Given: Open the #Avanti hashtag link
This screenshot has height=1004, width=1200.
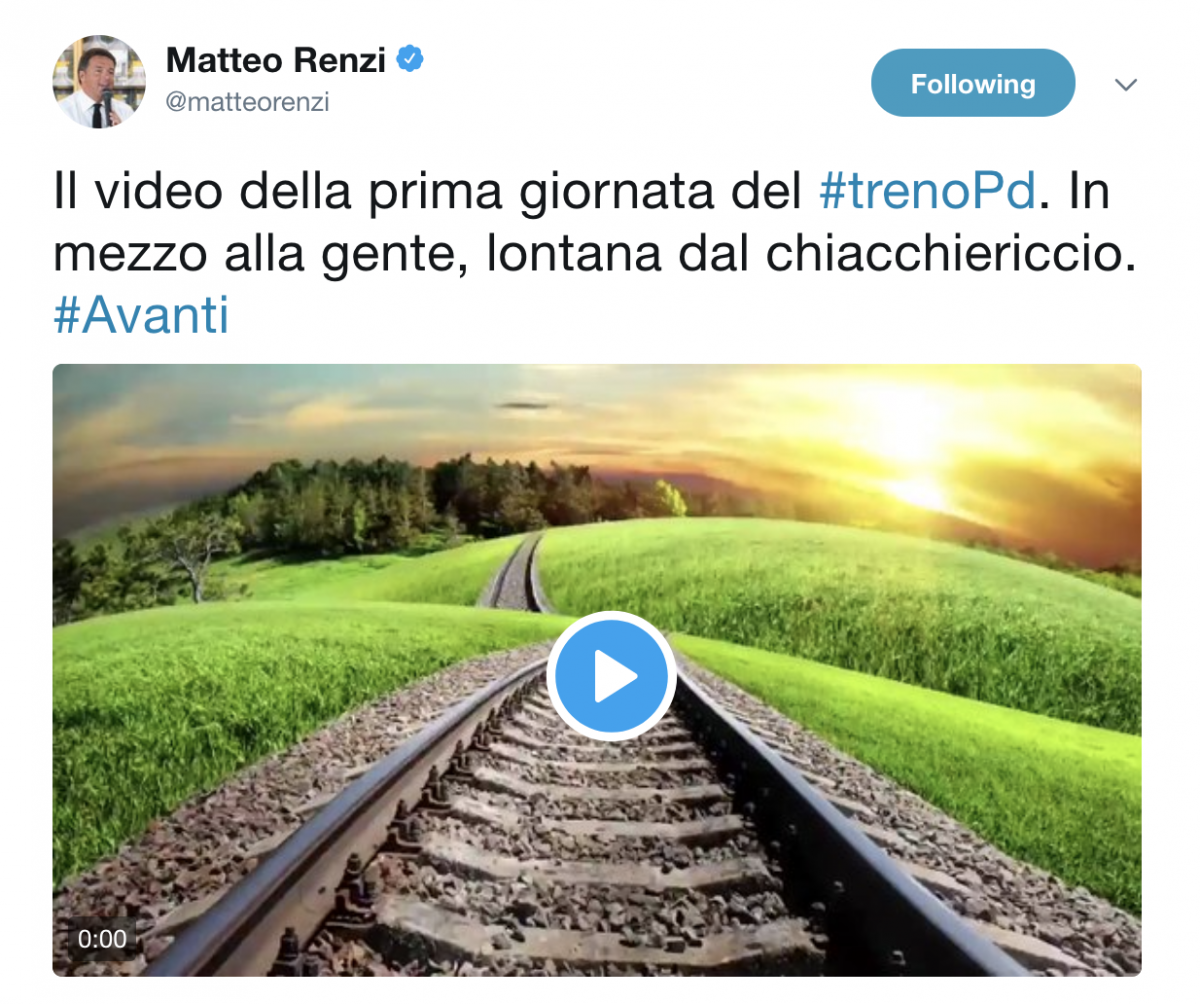Looking at the screenshot, I should pyautogui.click(x=141, y=316).
